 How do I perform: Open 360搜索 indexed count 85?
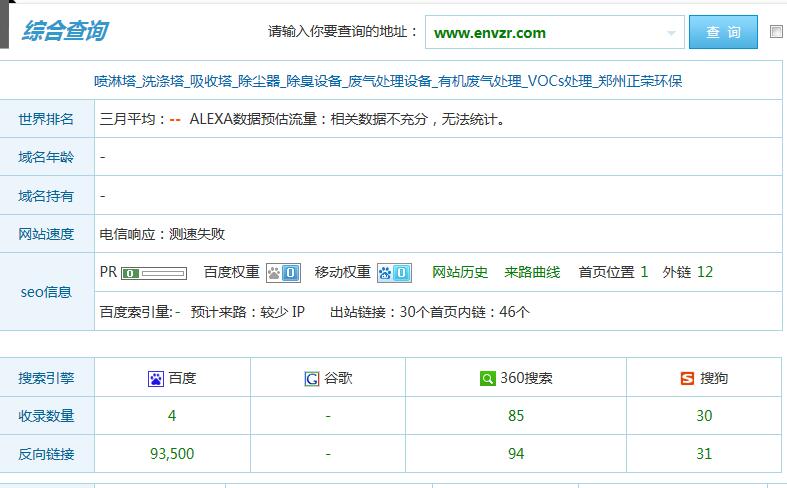[x=516, y=416]
